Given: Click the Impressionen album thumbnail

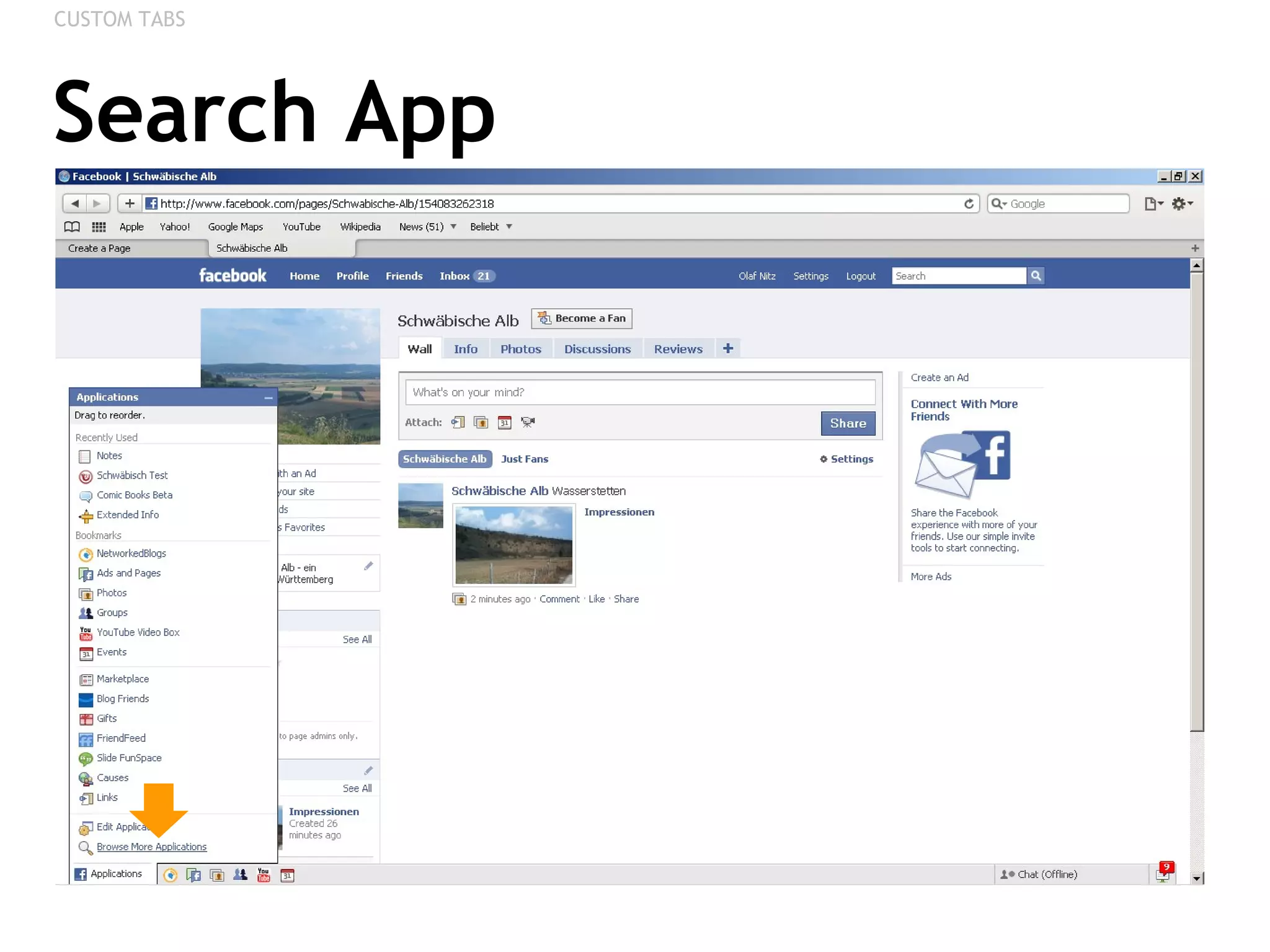Looking at the screenshot, I should [514, 545].
